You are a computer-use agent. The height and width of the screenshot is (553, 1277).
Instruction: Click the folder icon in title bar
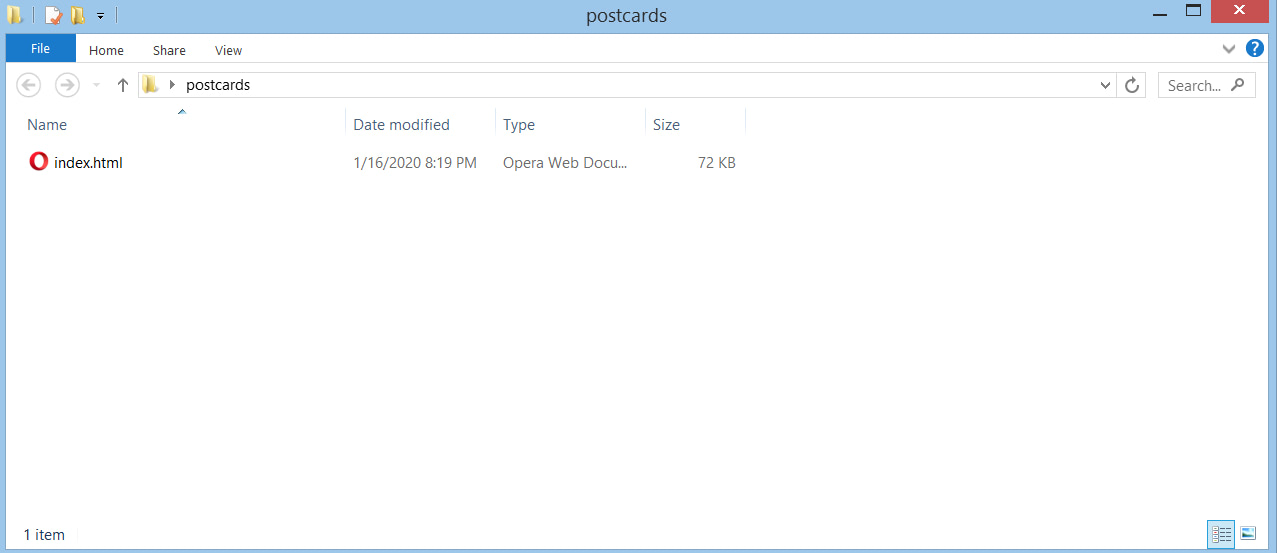[15, 16]
